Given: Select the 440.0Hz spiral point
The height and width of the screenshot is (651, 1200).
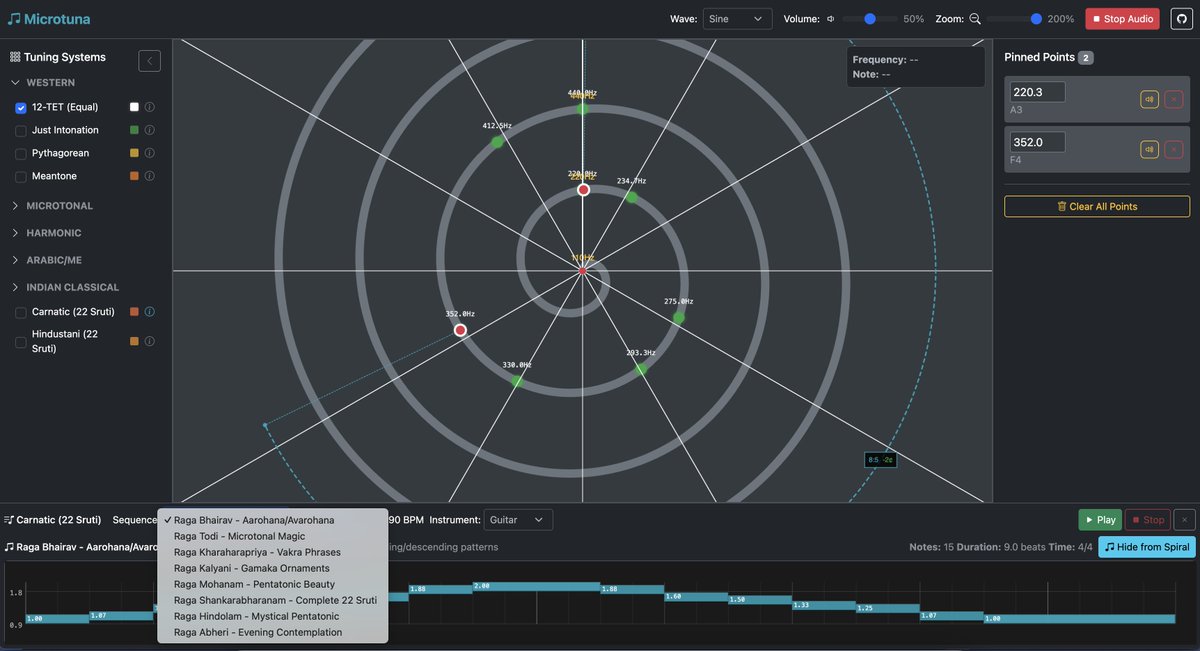Looking at the screenshot, I should click(582, 107).
